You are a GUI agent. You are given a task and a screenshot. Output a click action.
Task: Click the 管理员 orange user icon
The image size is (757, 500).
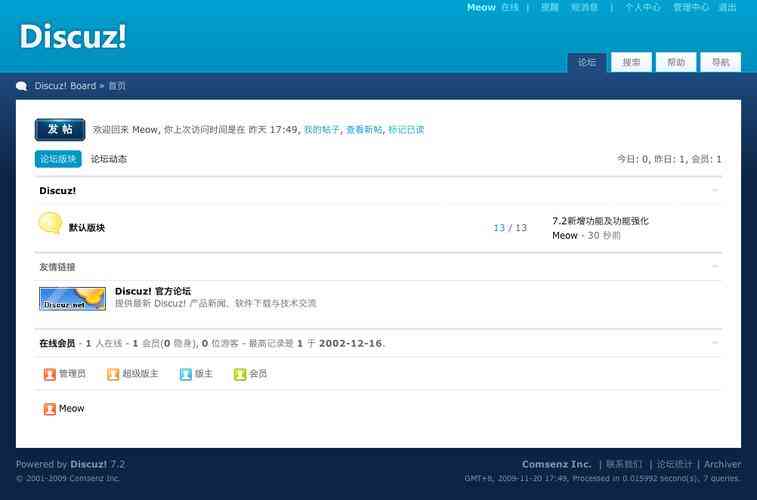tap(49, 374)
